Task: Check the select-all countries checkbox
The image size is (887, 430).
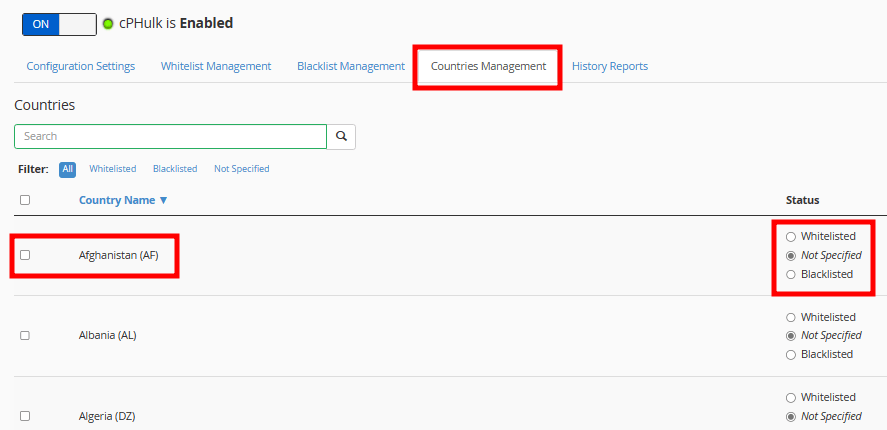Action: pos(25,200)
